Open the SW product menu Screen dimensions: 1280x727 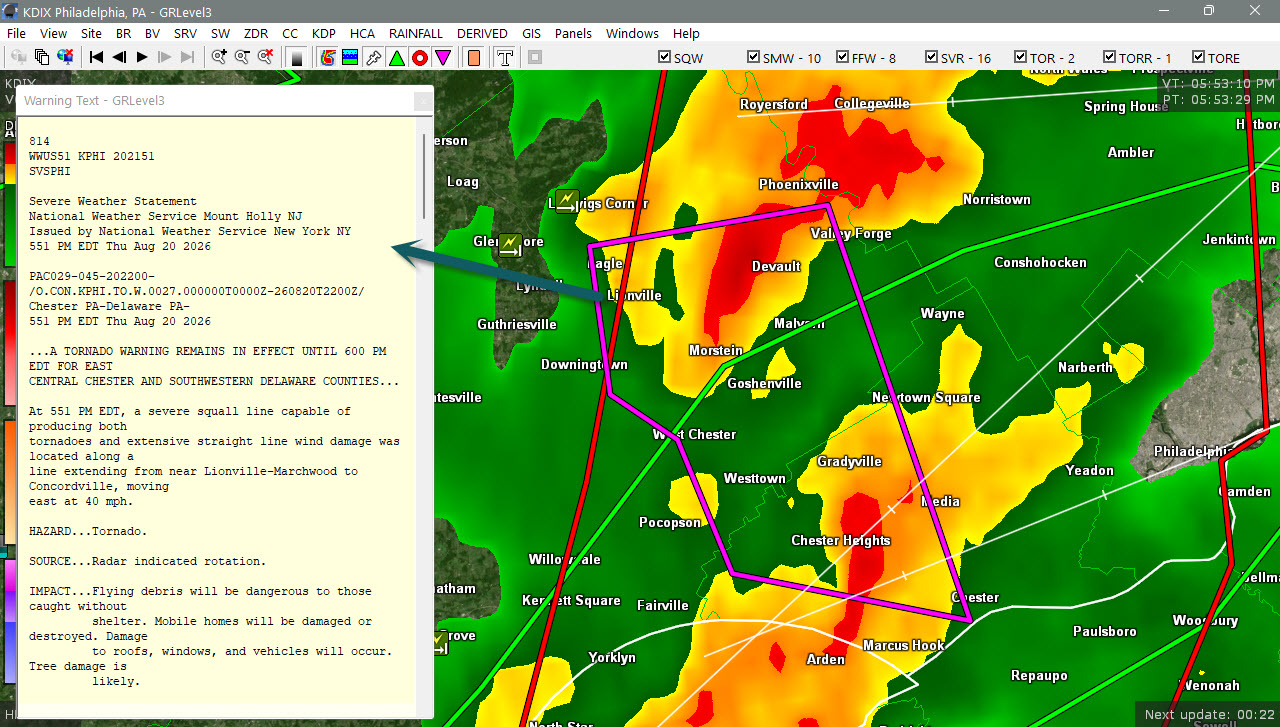click(220, 33)
